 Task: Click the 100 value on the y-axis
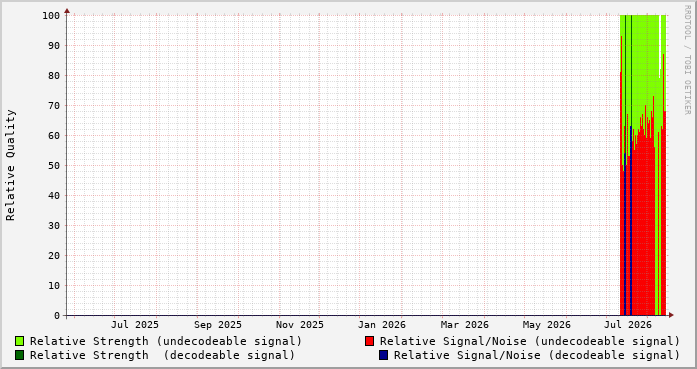(x=51, y=16)
